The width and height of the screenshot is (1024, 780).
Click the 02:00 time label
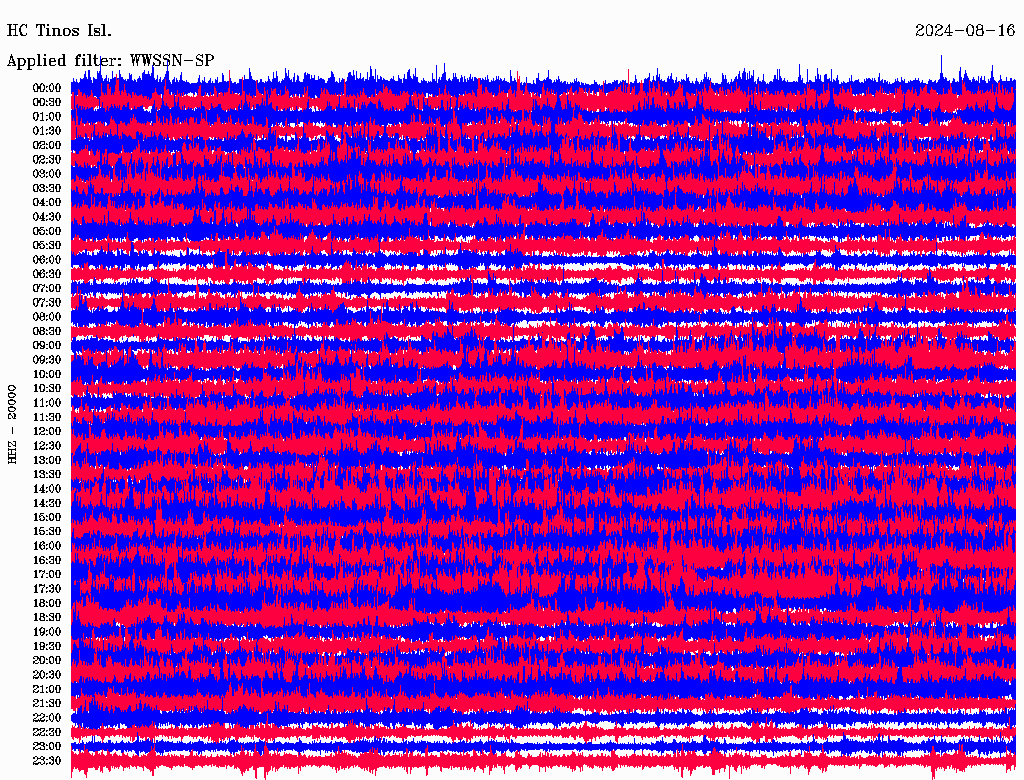click(47, 146)
